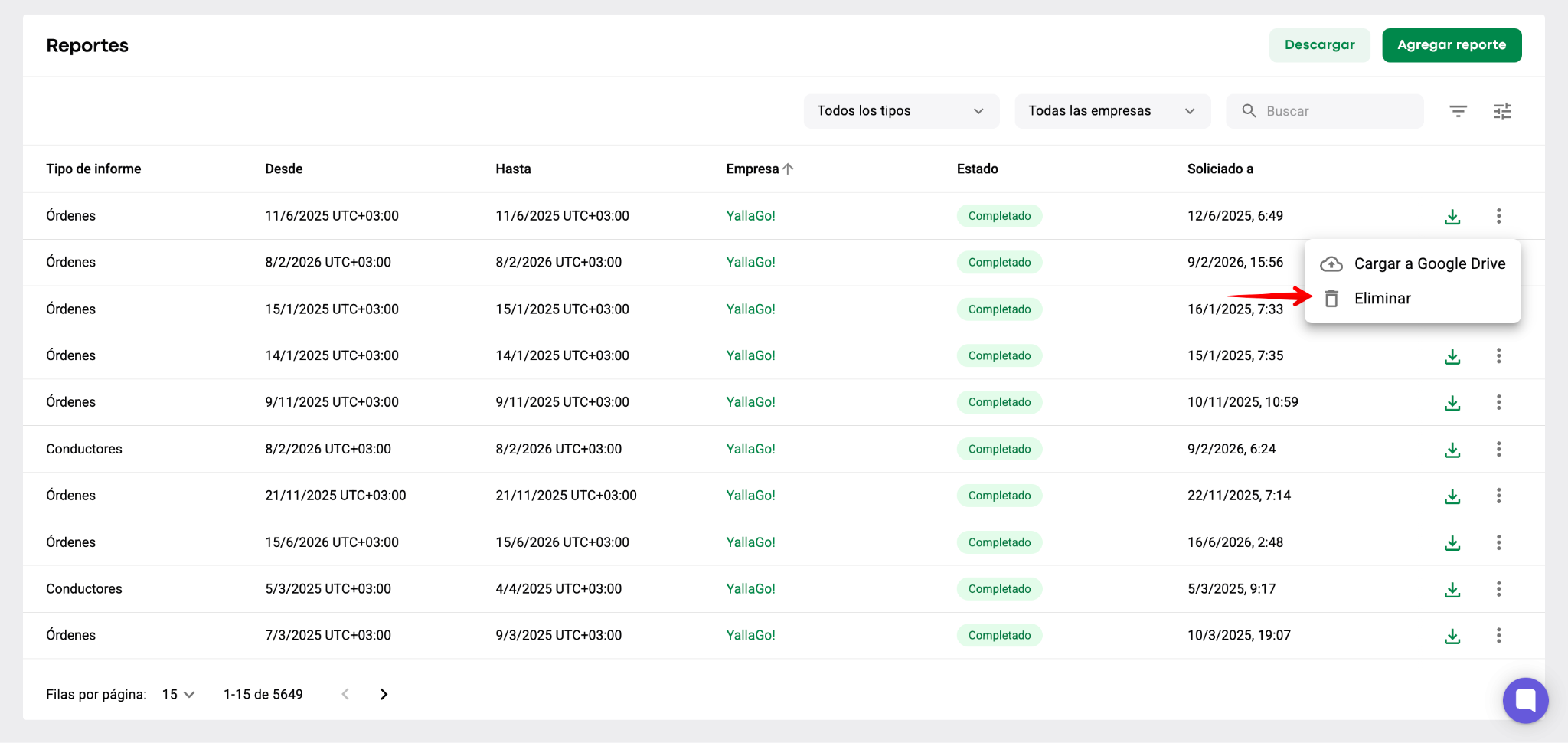Download the report requested 16/6/2026, 2:48
Image resolution: width=1568 pixels, height=743 pixels.
click(1452, 543)
